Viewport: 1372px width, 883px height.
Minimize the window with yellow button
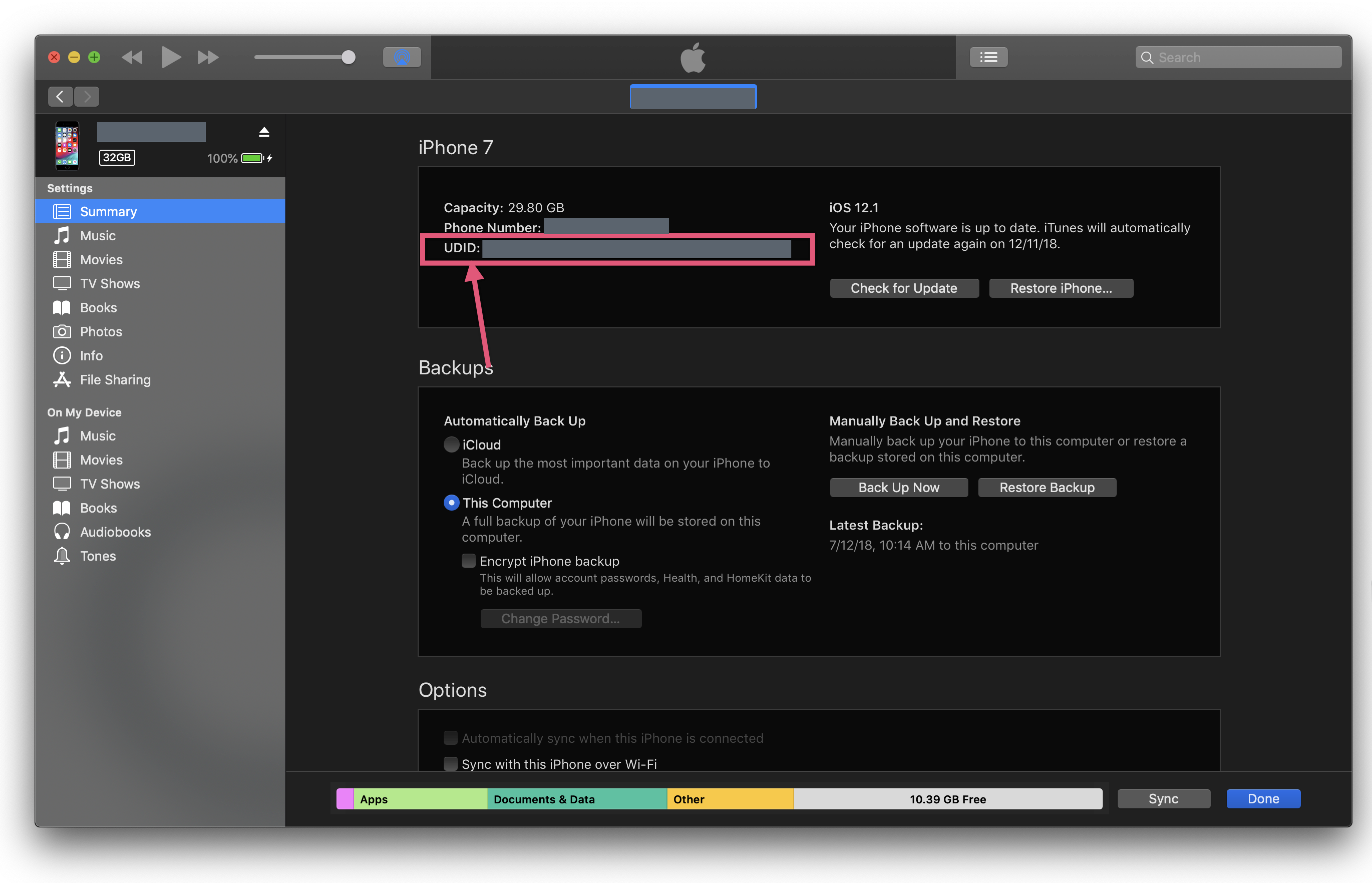[74, 57]
